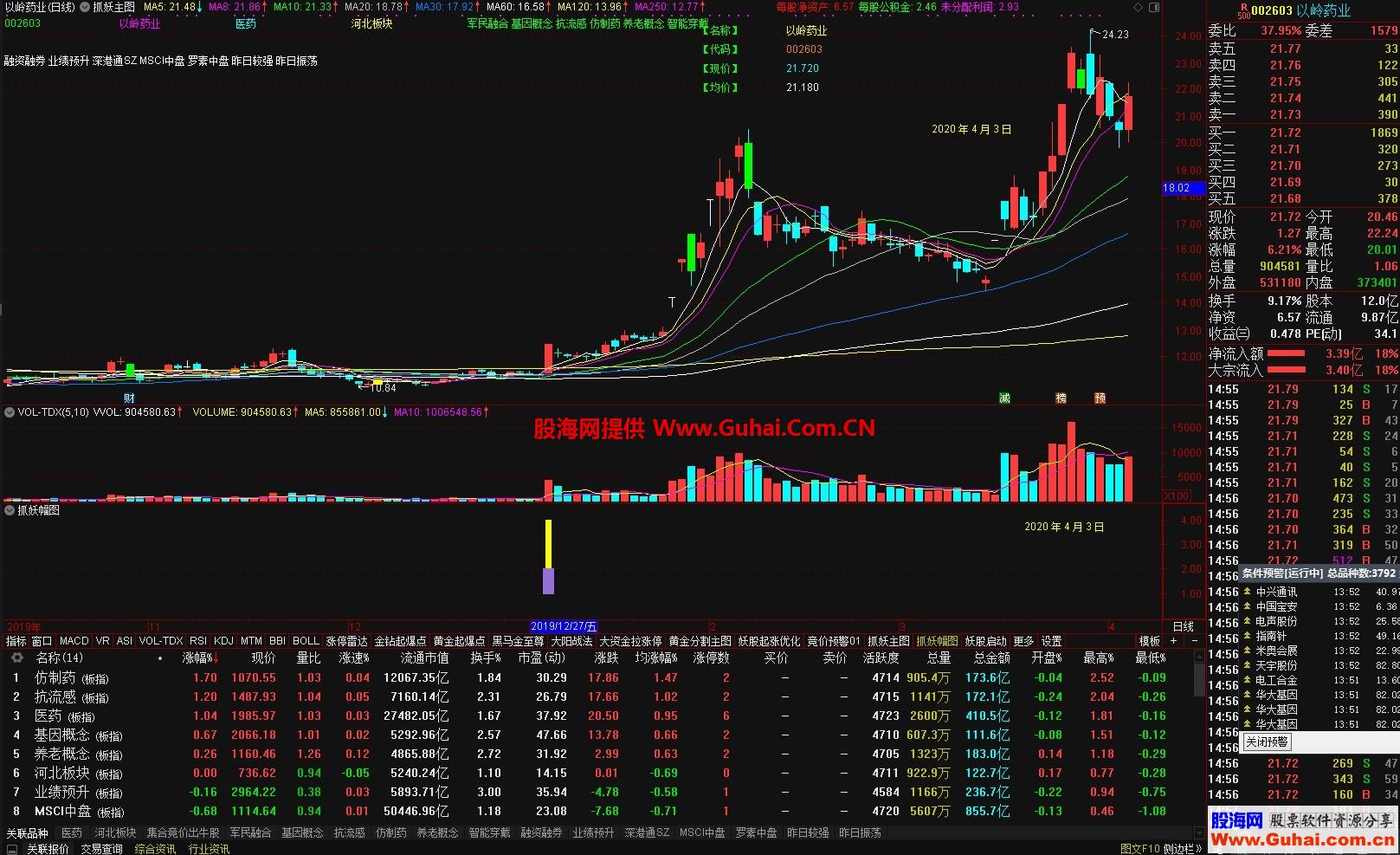Sort the table by 流通市值 column
This screenshot has width=1400, height=855.
pos(424,658)
